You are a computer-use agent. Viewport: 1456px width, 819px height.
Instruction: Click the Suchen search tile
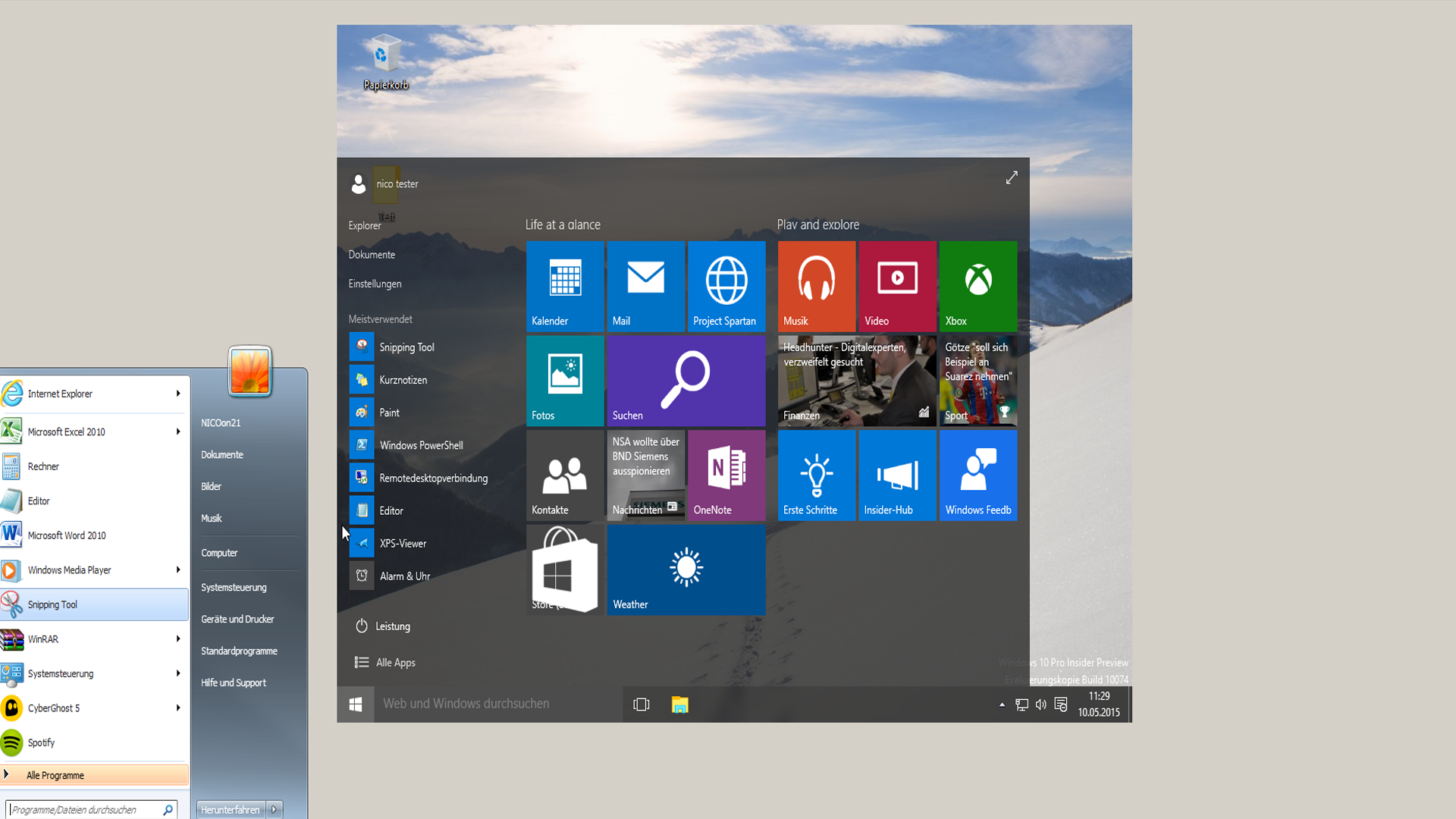(686, 381)
